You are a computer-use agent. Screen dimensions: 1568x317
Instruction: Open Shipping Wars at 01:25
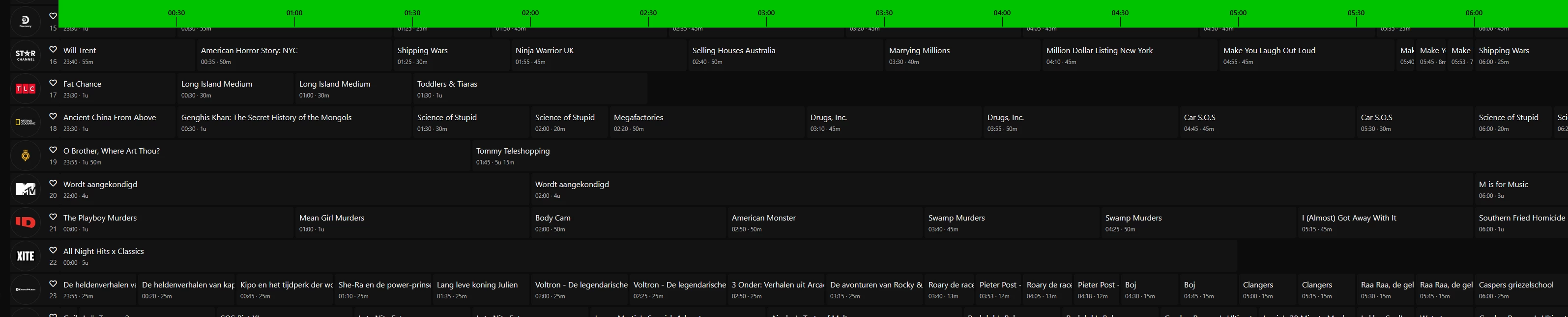[452, 56]
